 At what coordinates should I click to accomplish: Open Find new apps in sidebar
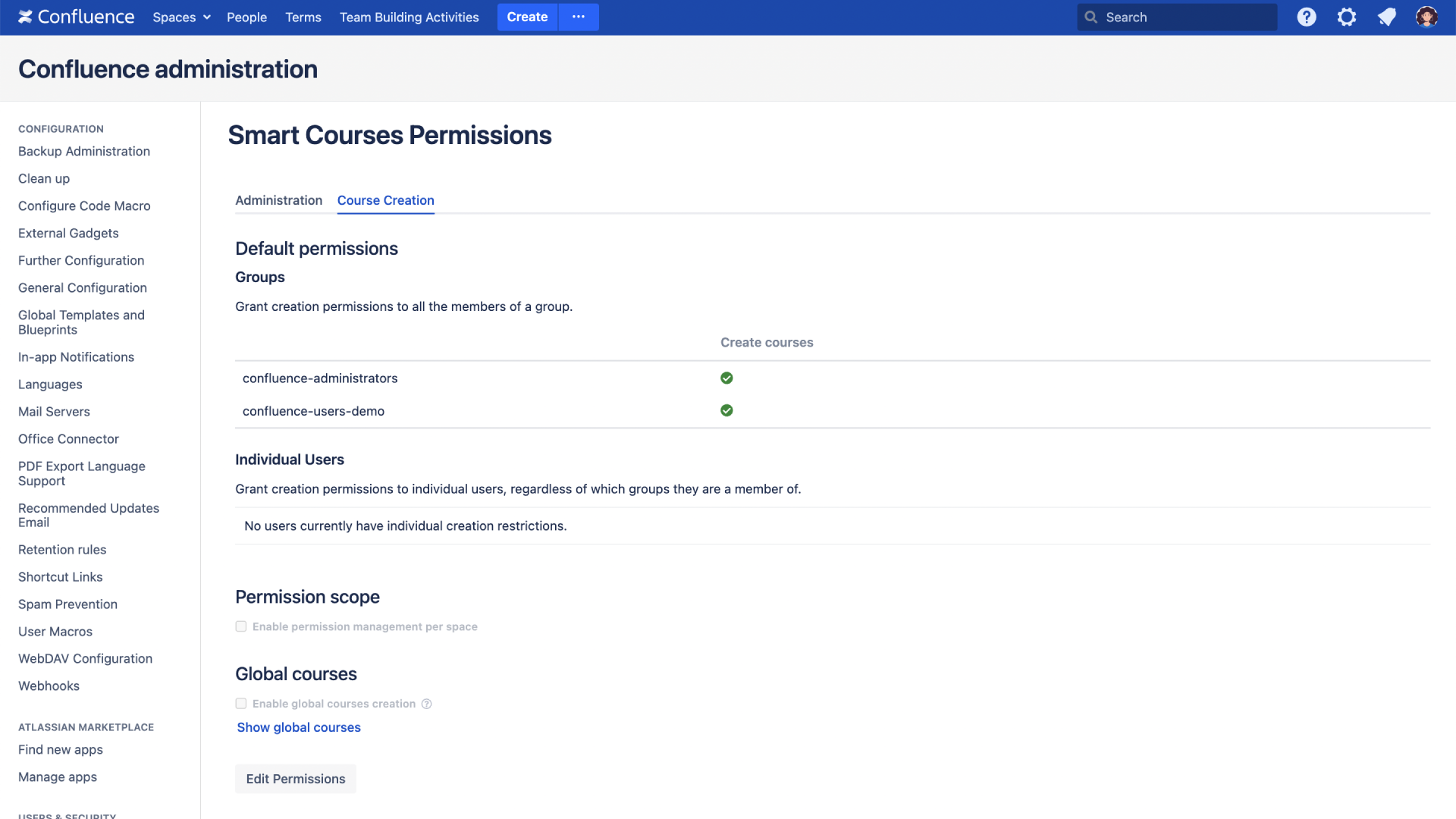pos(61,749)
